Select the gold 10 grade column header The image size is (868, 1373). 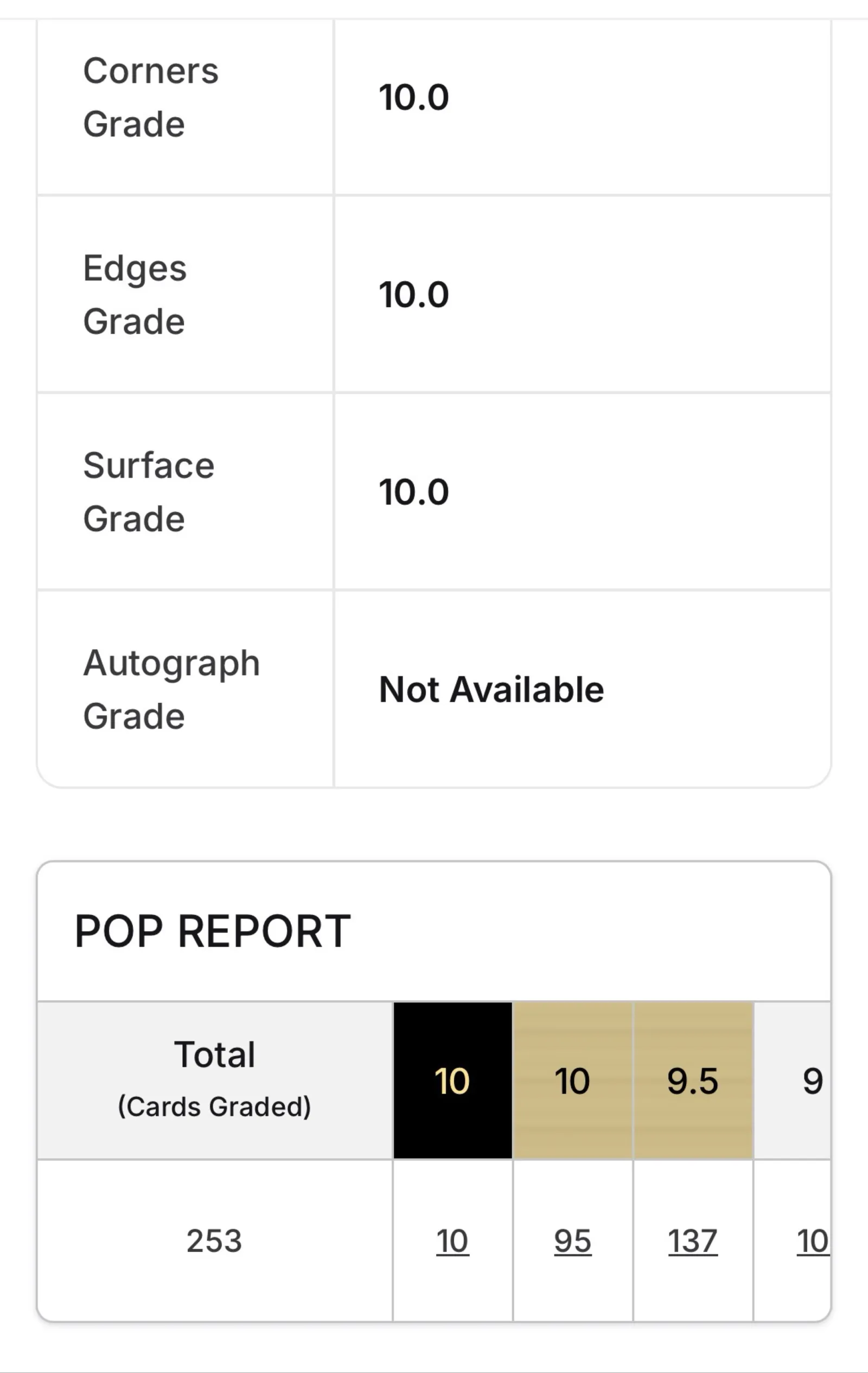pyautogui.click(x=572, y=1080)
